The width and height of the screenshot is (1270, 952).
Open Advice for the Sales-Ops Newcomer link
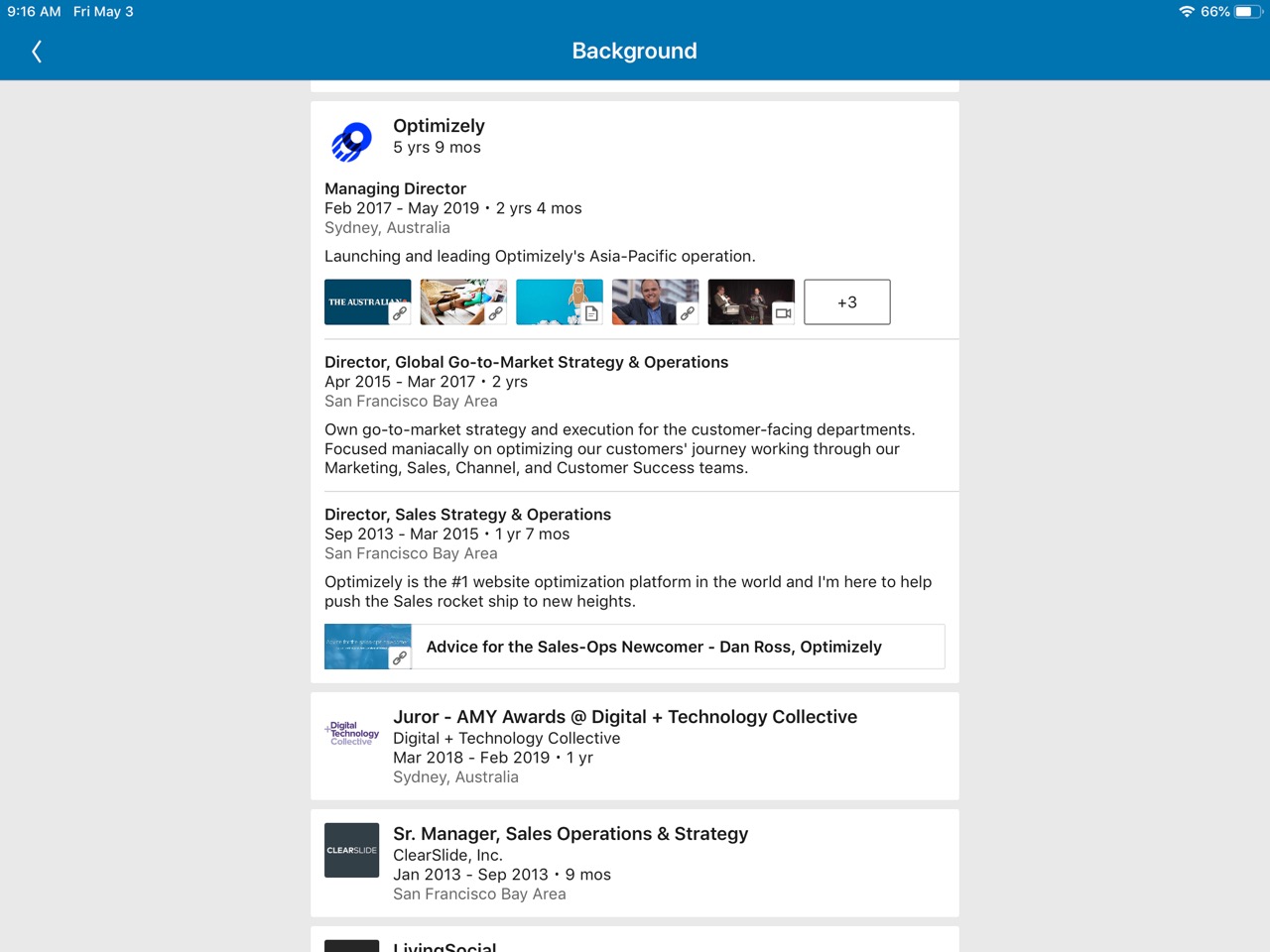(654, 647)
